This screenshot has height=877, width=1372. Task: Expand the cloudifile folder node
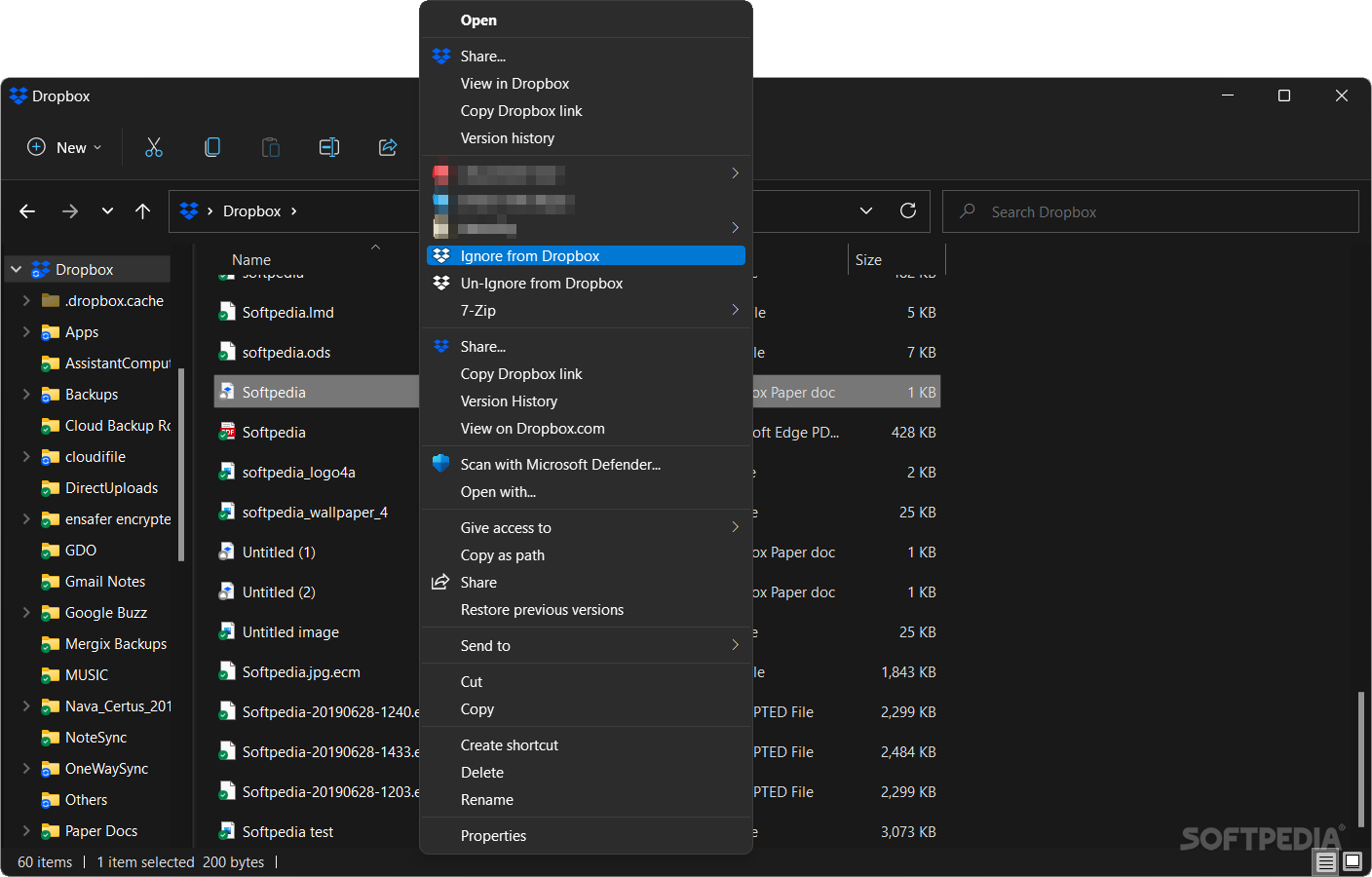click(26, 456)
